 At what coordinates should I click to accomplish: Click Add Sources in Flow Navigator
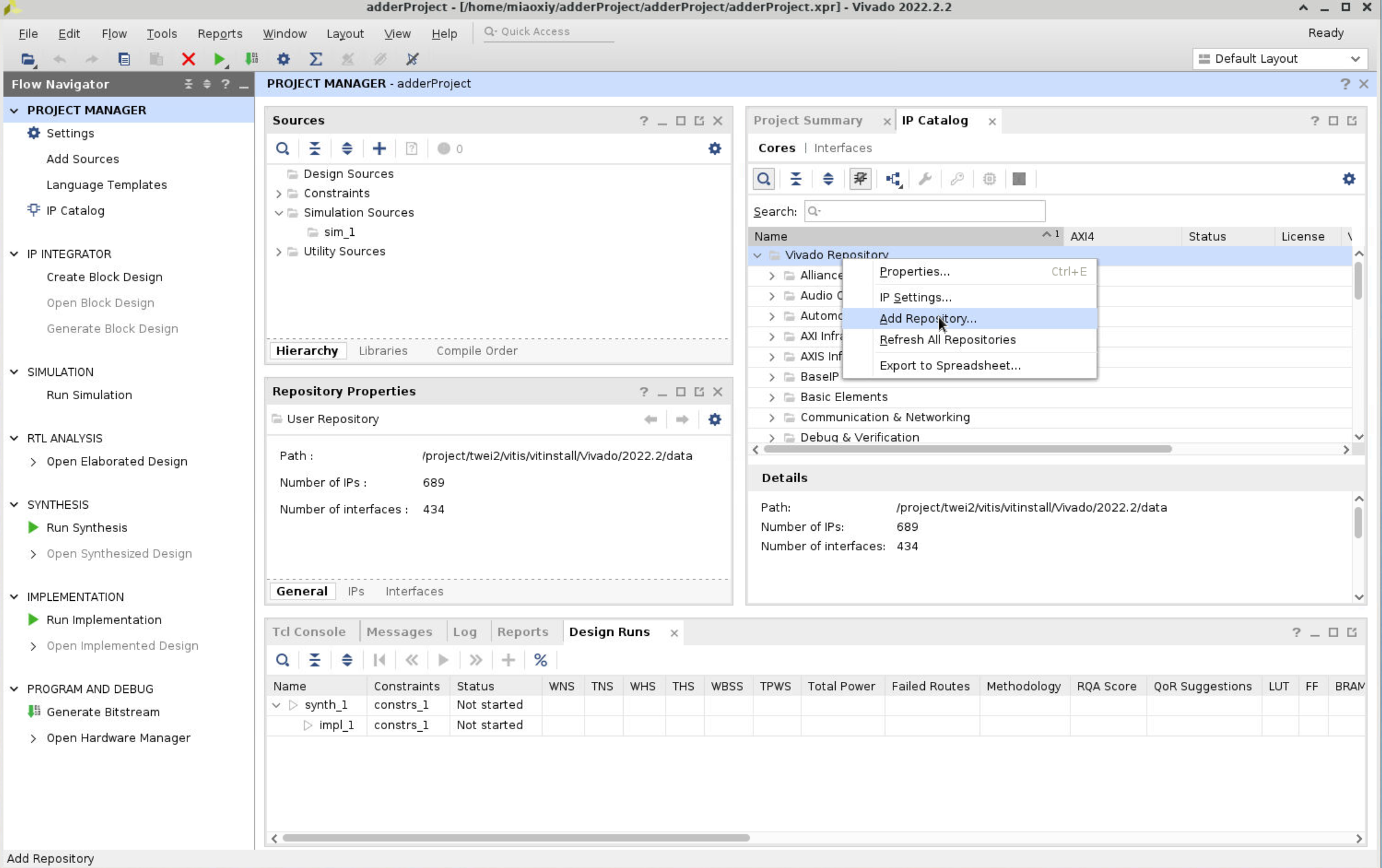[x=83, y=159]
